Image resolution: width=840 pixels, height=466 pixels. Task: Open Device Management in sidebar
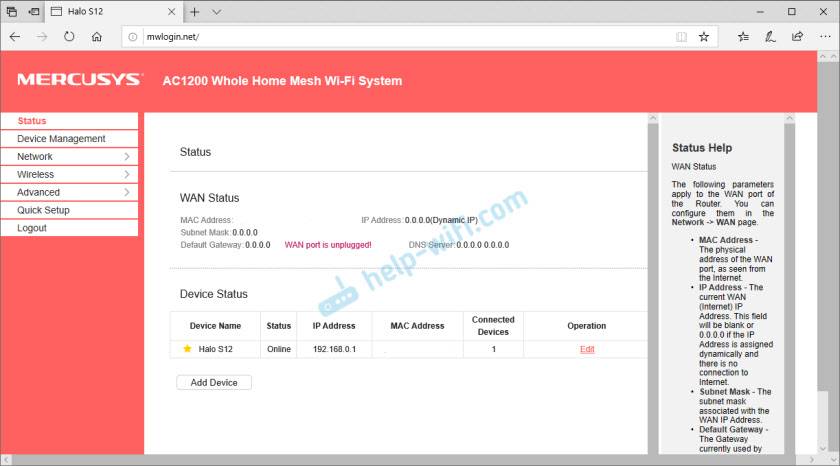click(70, 139)
